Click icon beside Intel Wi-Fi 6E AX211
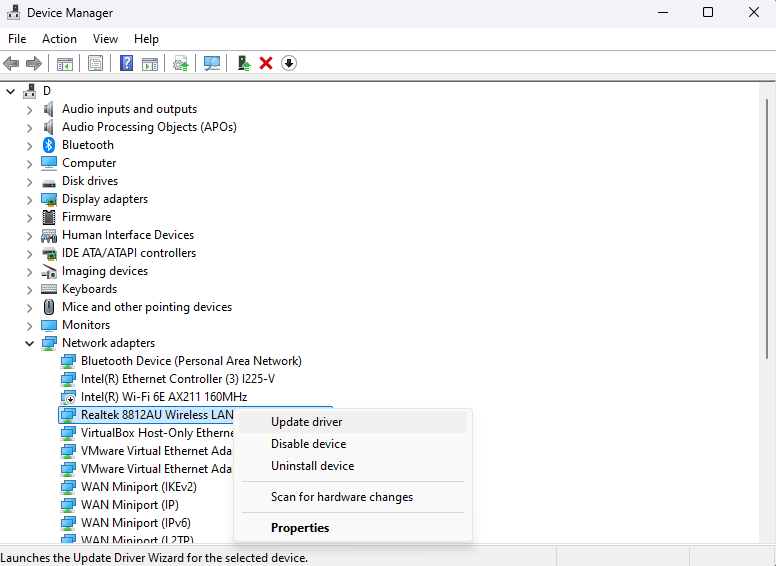 click(x=68, y=397)
